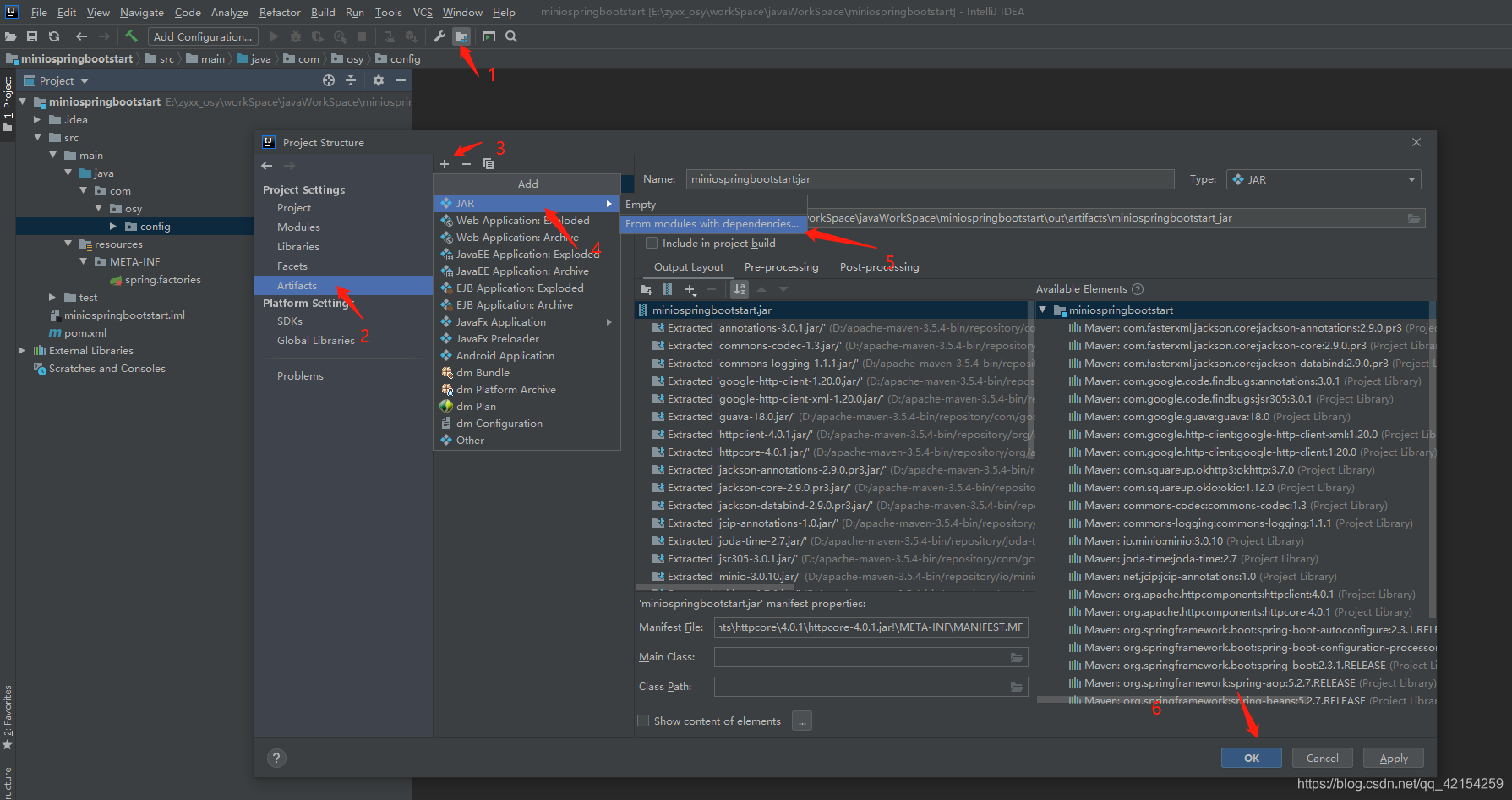The height and width of the screenshot is (800, 1512).
Task: Open the VCS menu
Action: pos(423,12)
